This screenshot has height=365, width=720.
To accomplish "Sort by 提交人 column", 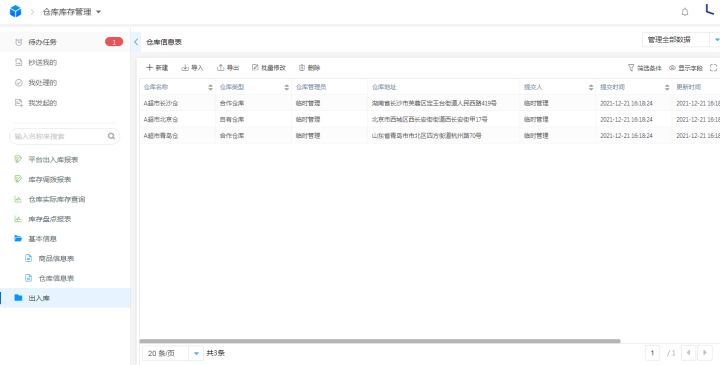I will [591, 87].
